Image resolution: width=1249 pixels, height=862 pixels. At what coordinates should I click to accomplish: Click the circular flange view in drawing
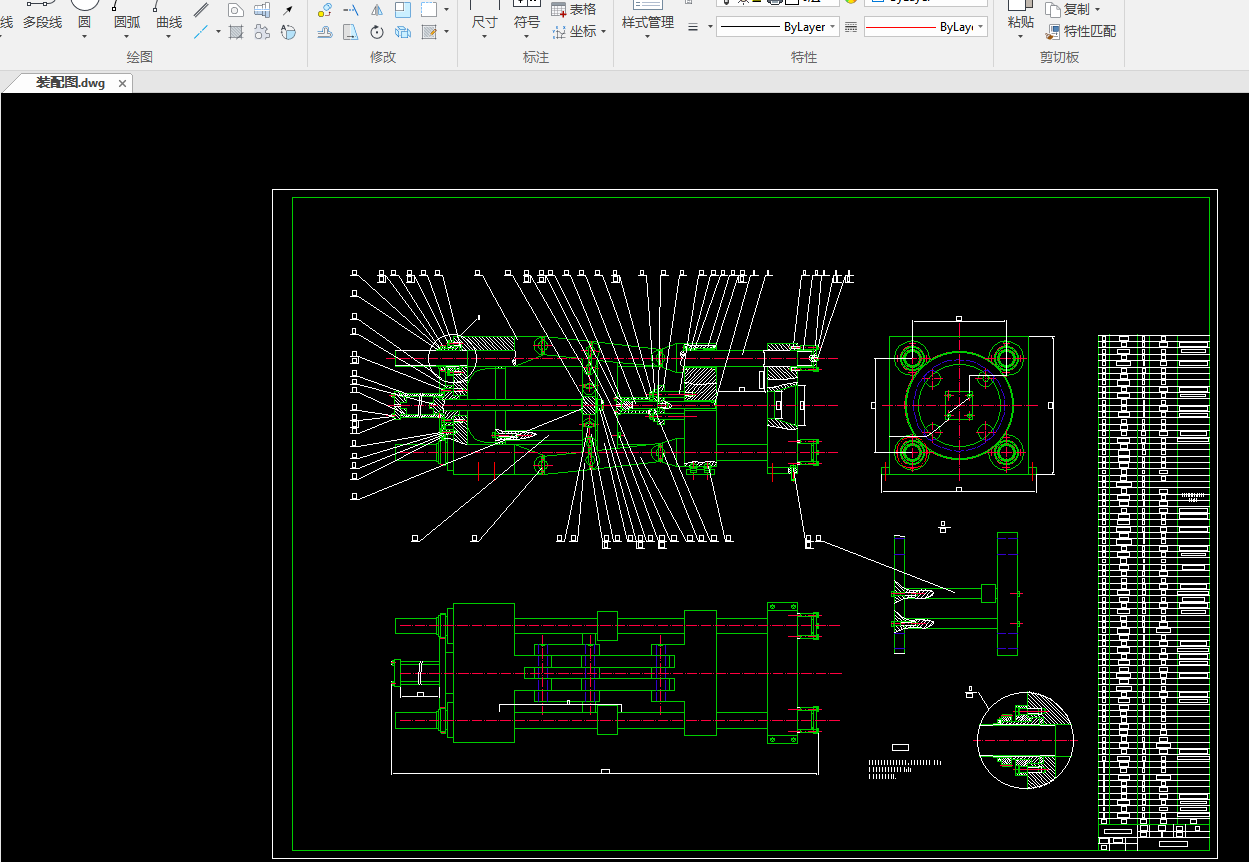coord(959,404)
